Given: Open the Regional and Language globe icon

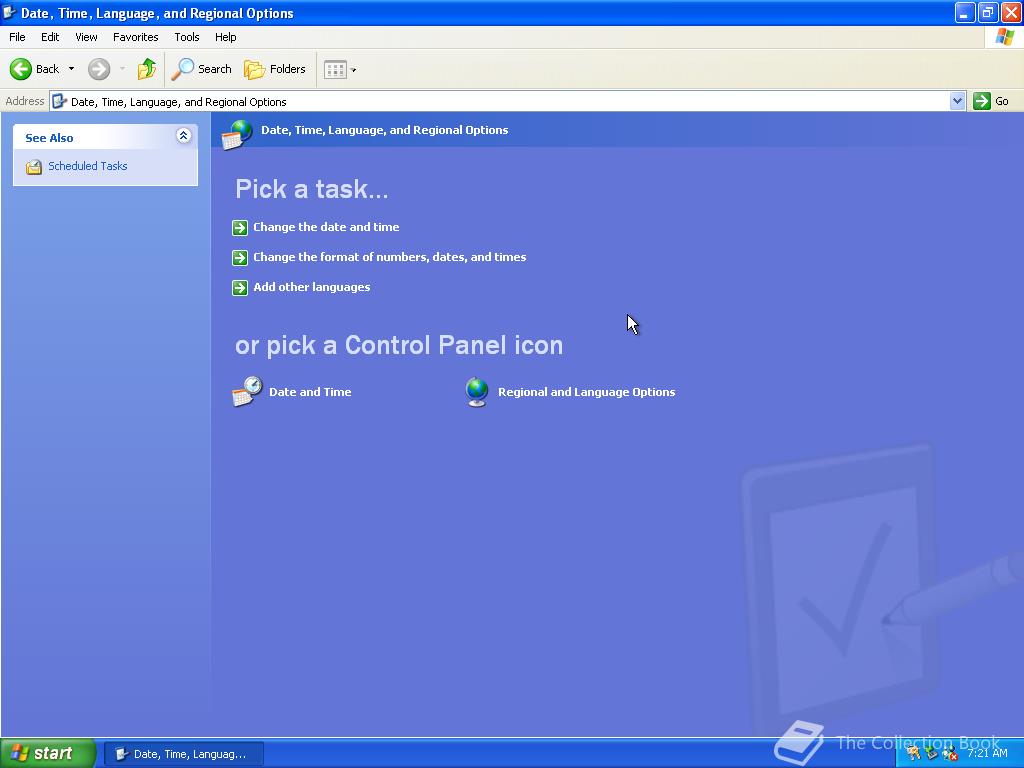Looking at the screenshot, I should click(477, 392).
